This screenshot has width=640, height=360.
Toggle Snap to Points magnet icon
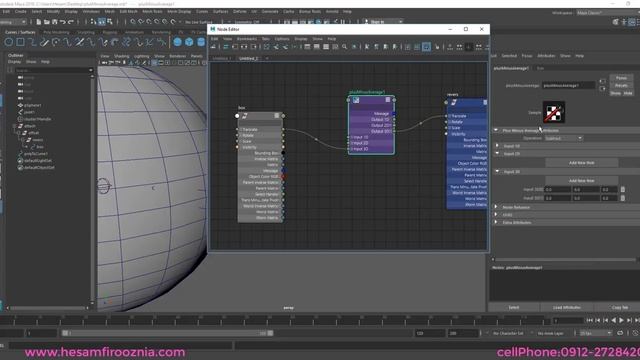click(x=149, y=22)
